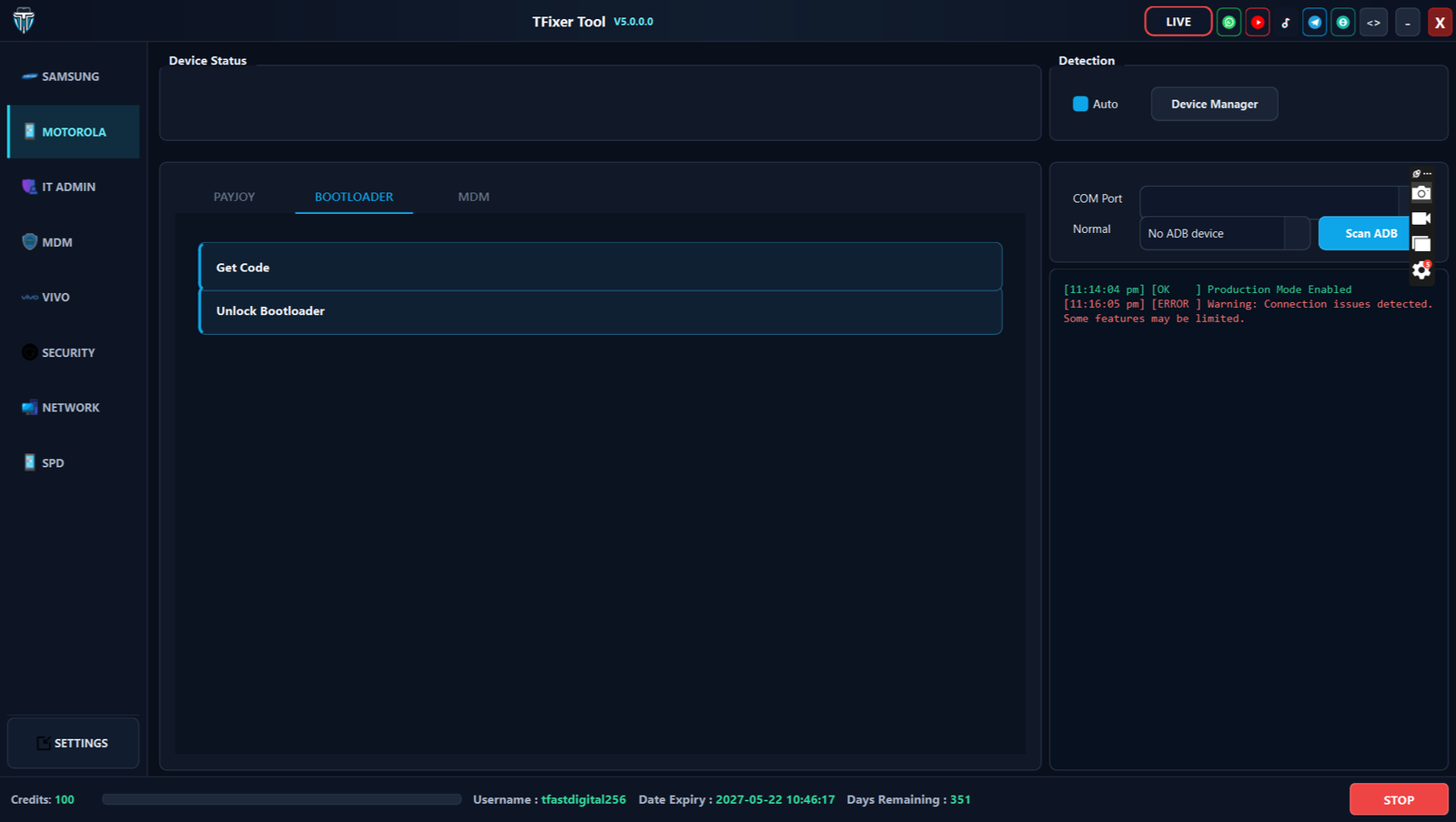Click the teal round icon beside Telegram
Viewport: 1456px width, 822px height.
pyautogui.click(x=1343, y=22)
